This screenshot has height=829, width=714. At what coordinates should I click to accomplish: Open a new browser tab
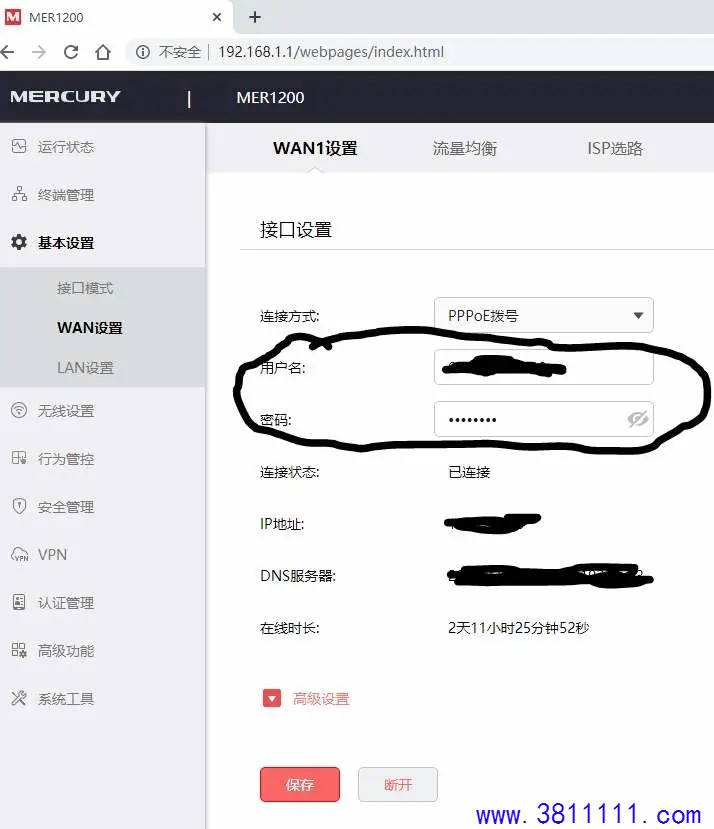coord(255,17)
